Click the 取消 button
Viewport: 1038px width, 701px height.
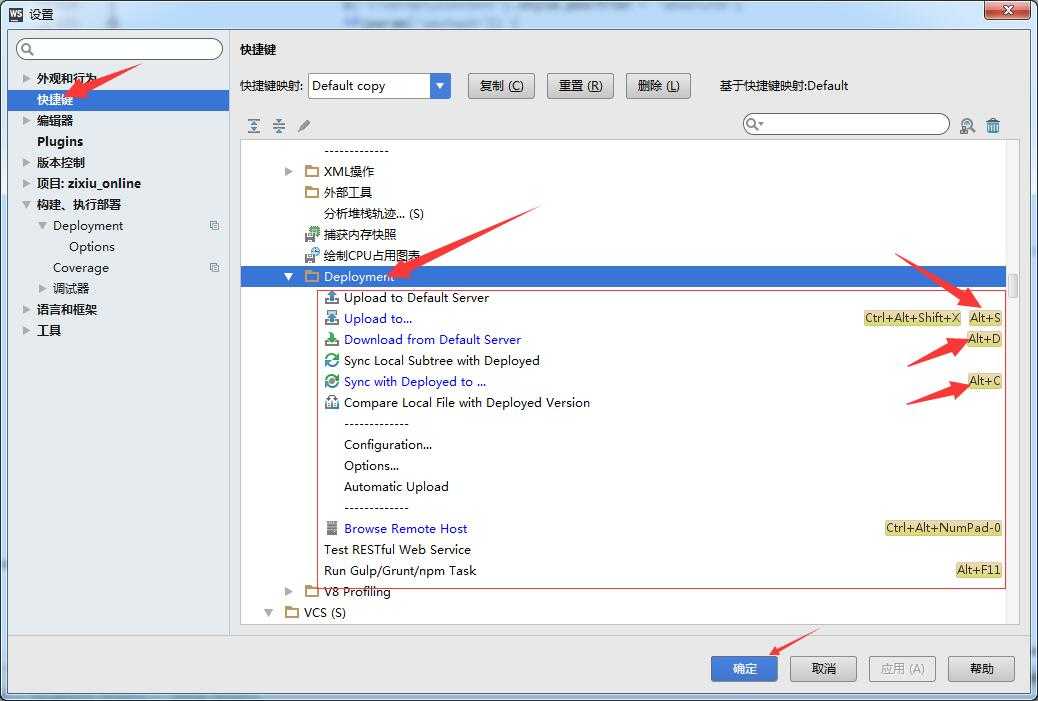tap(824, 669)
